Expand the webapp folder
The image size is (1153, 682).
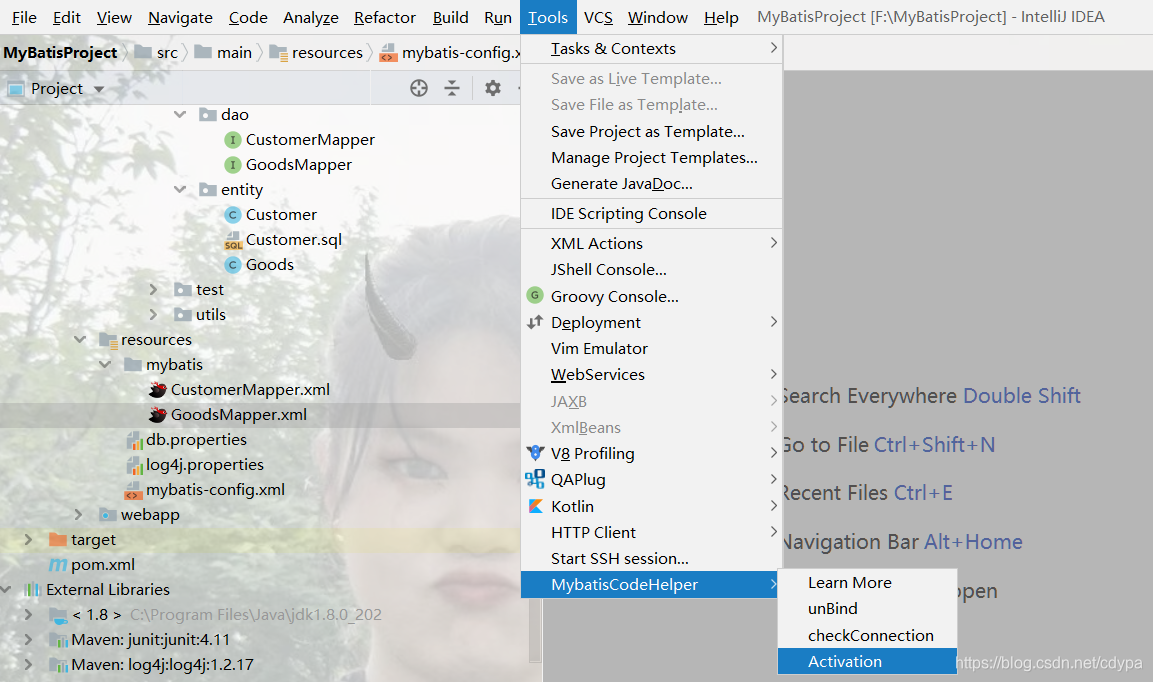click(79, 515)
